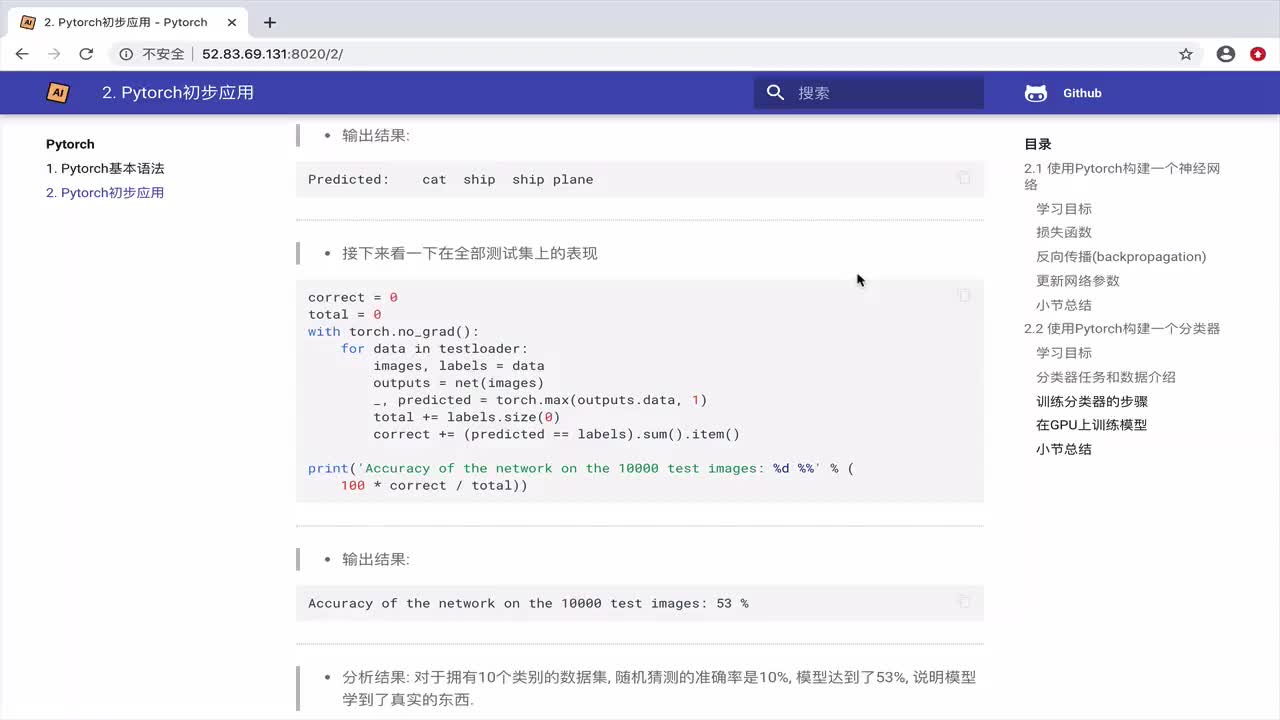Open the Github cat logo icon
This screenshot has width=1280, height=720.
pos(1036,93)
